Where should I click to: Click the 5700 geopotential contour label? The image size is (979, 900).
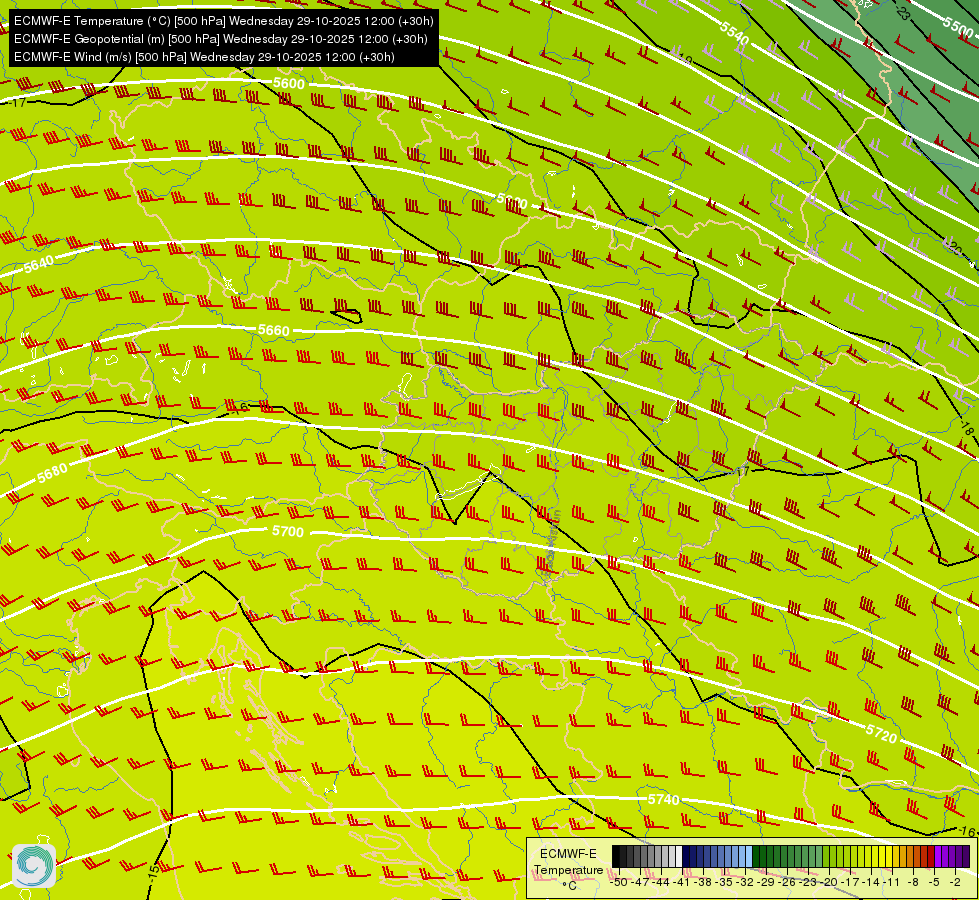[x=288, y=532]
